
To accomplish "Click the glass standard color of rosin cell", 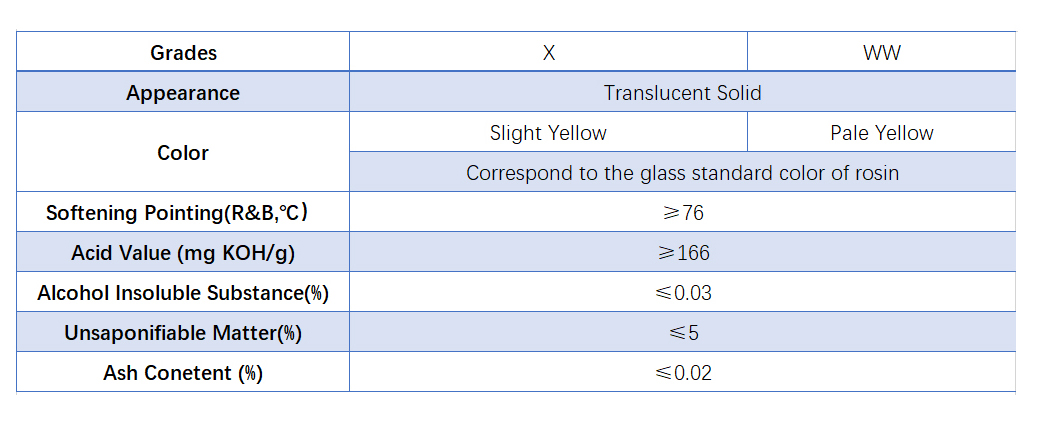I will pyautogui.click(x=682, y=172).
